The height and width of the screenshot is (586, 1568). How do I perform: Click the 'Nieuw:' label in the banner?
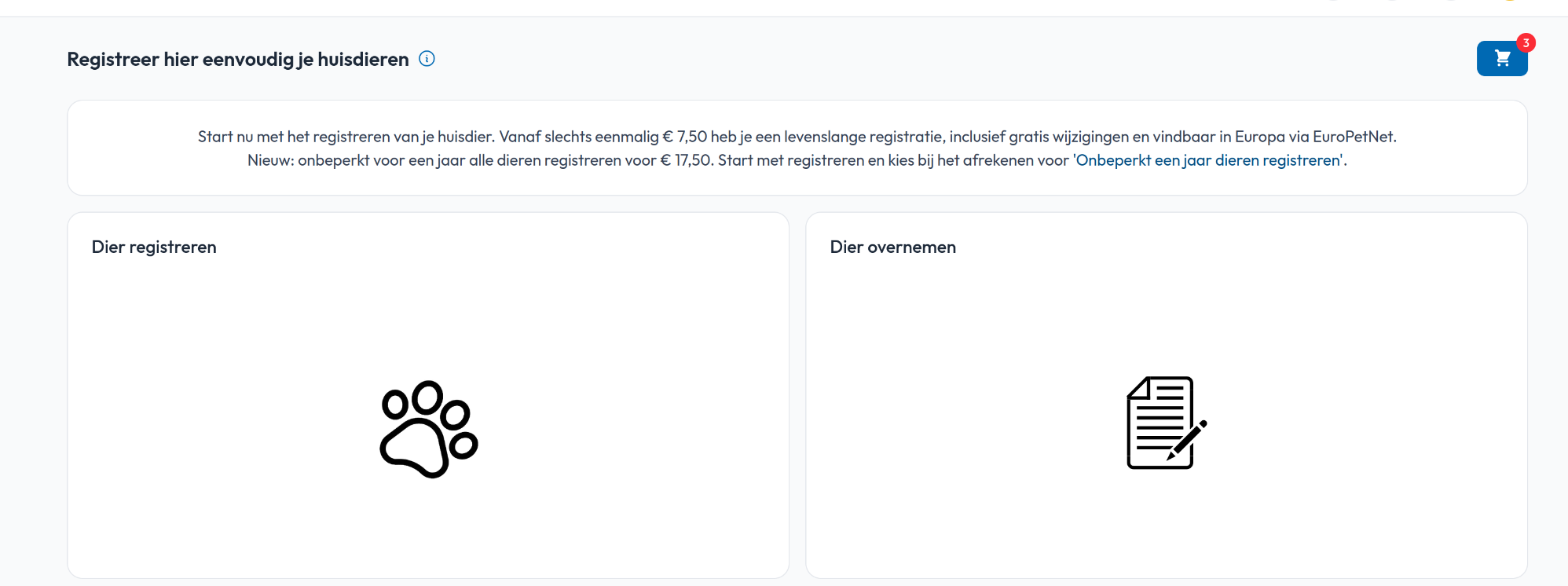click(x=270, y=160)
